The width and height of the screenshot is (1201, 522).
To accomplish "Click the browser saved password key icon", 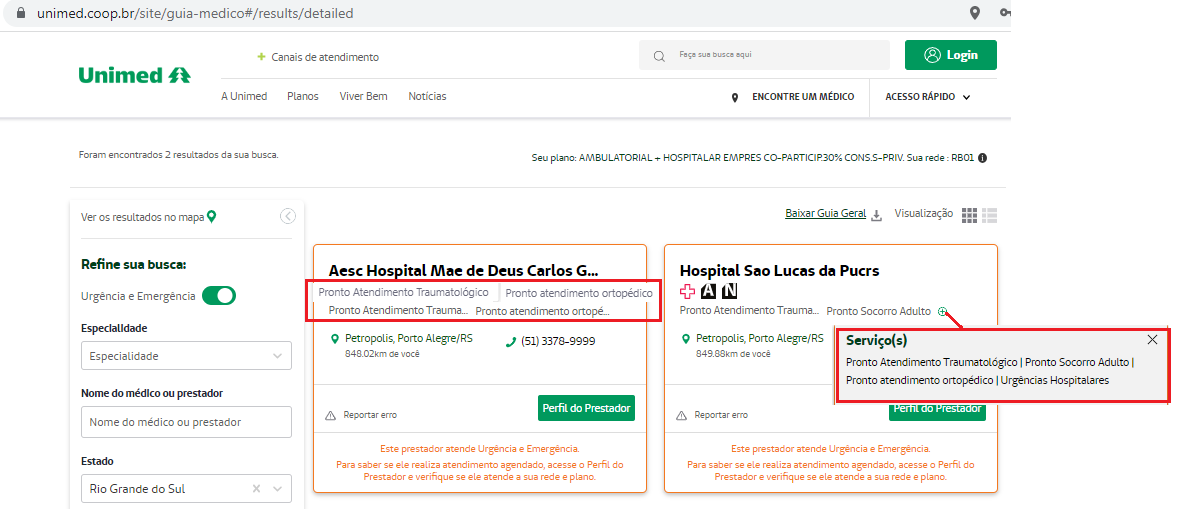I will click(1005, 13).
